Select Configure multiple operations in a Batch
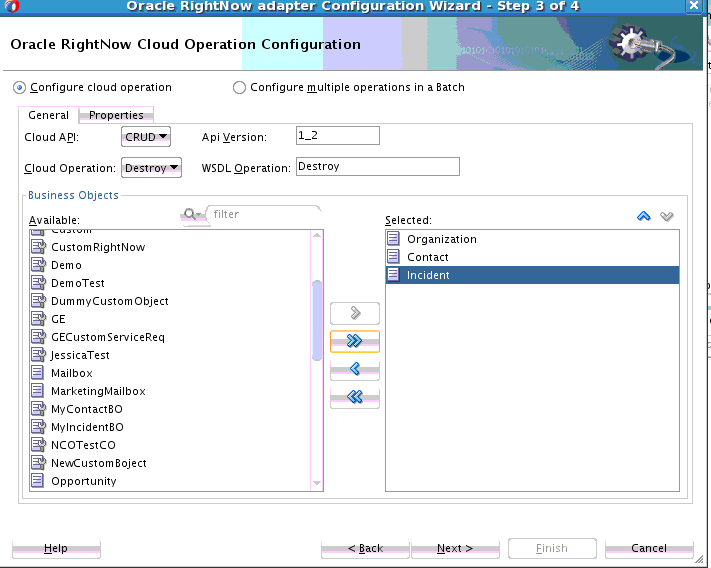711x568 pixels. (x=239, y=87)
